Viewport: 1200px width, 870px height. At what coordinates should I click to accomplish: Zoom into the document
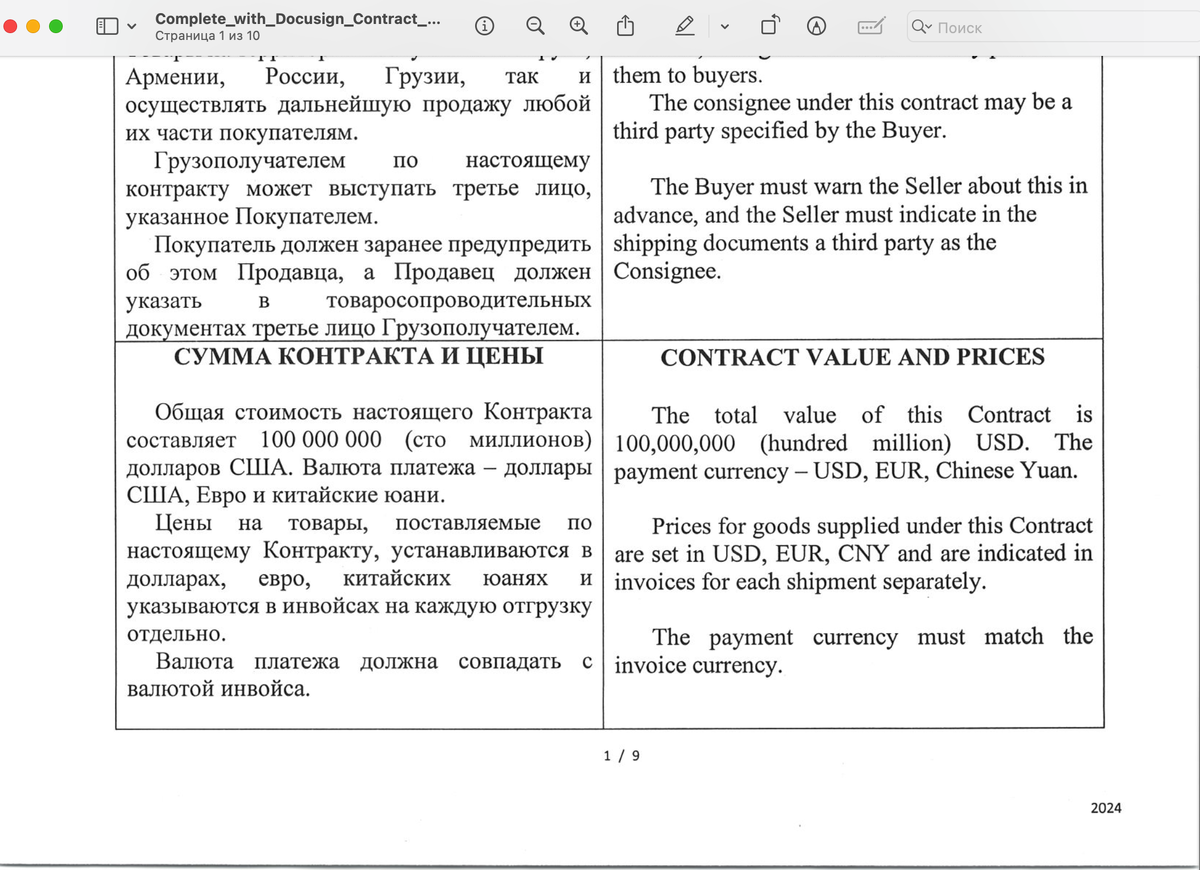(578, 27)
